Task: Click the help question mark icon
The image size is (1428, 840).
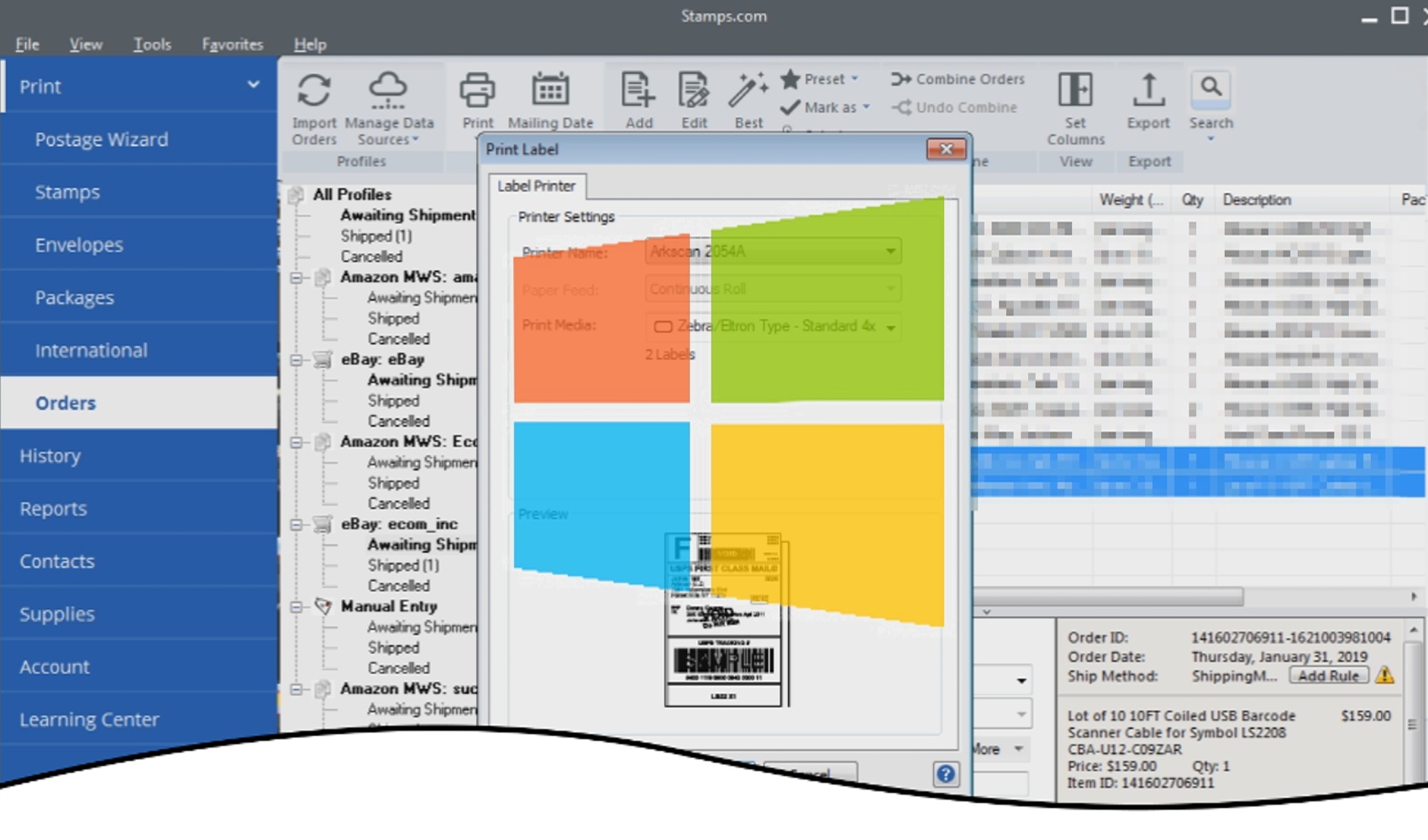Action: [x=946, y=774]
